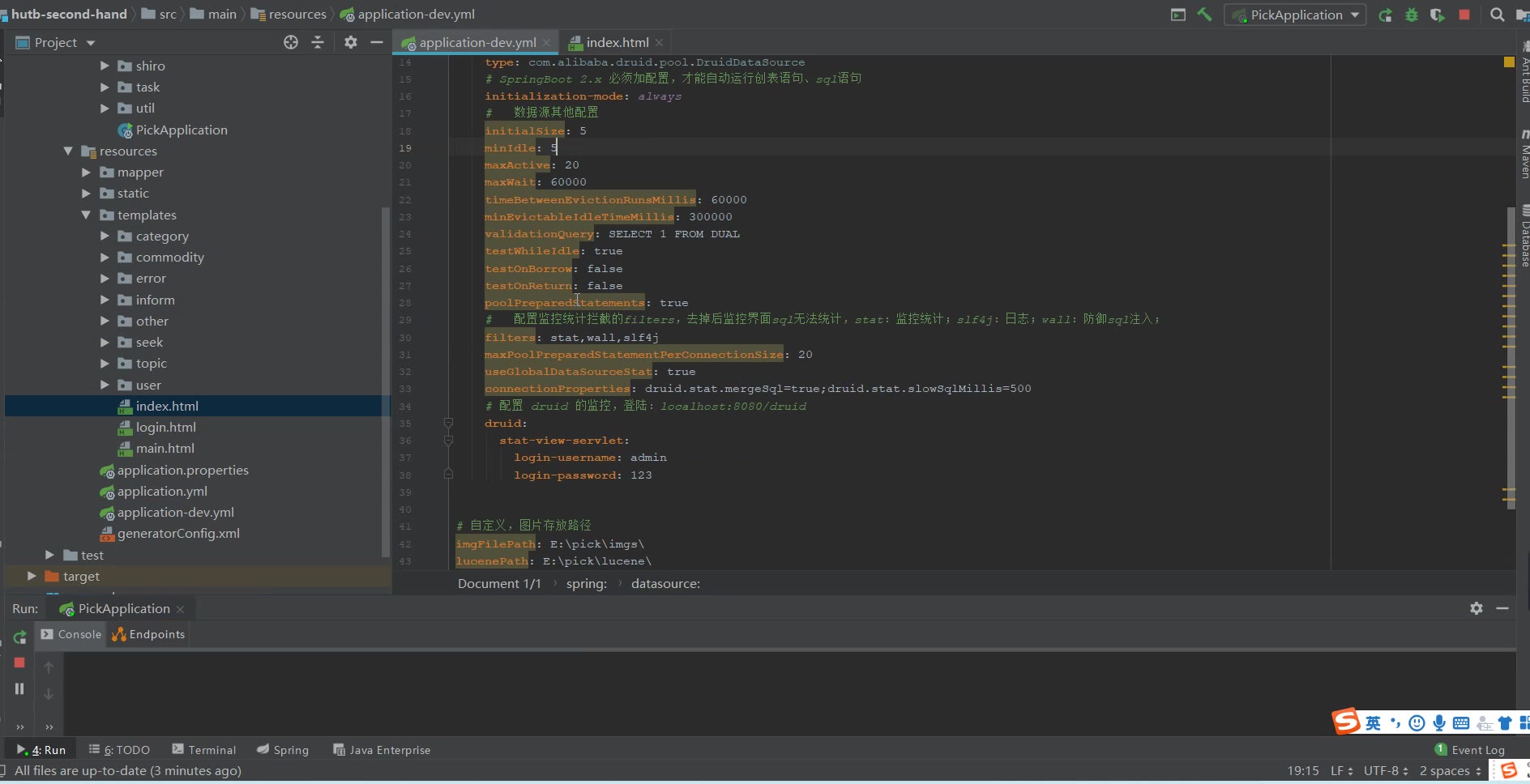Open Run panel settings gear
This screenshot has height=784, width=1530.
pos(1476,608)
